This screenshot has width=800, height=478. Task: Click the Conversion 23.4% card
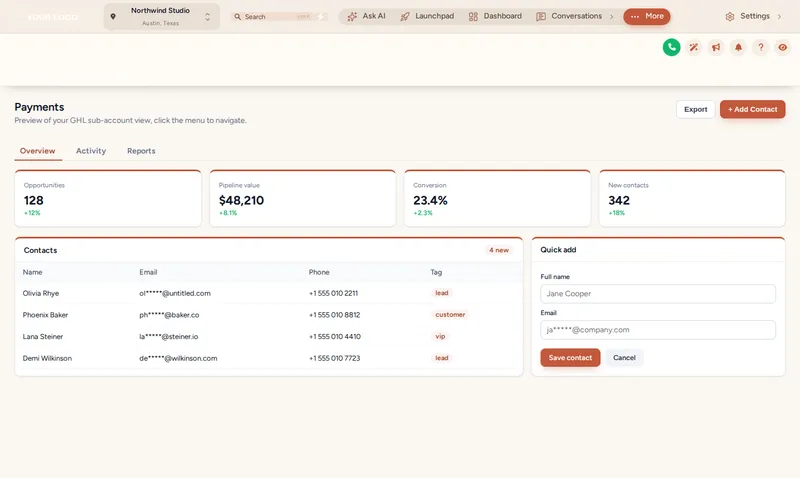[x=497, y=198]
